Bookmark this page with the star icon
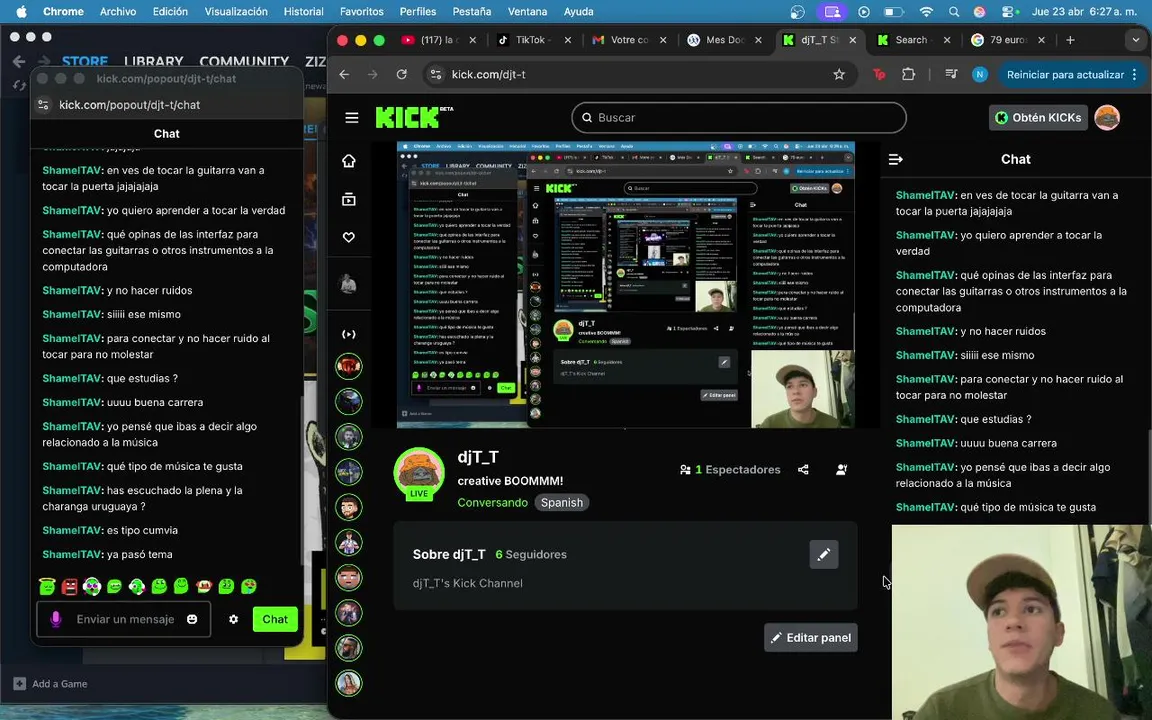Image resolution: width=1152 pixels, height=720 pixels. tap(839, 74)
